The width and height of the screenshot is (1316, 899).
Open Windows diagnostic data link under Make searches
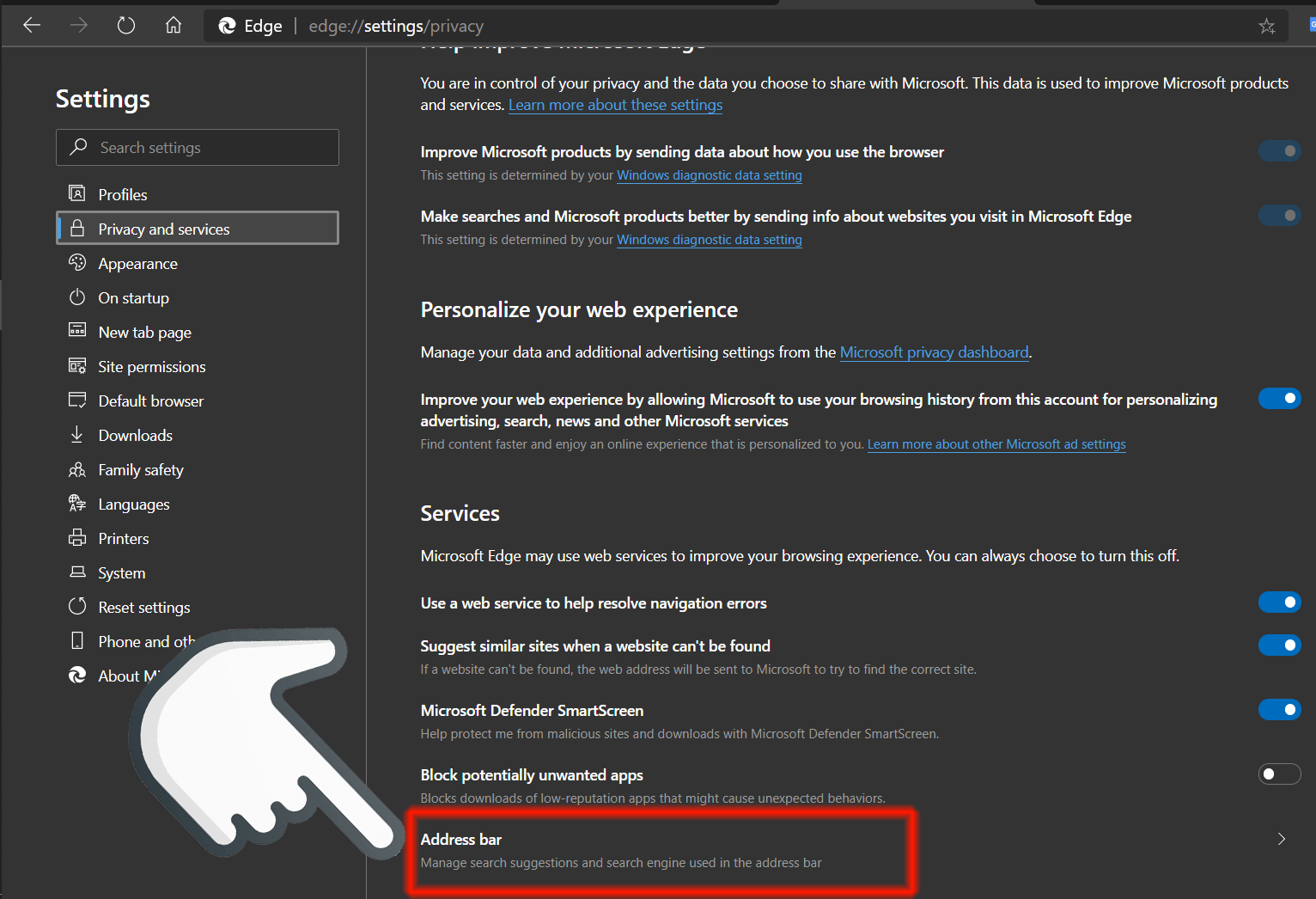point(710,240)
